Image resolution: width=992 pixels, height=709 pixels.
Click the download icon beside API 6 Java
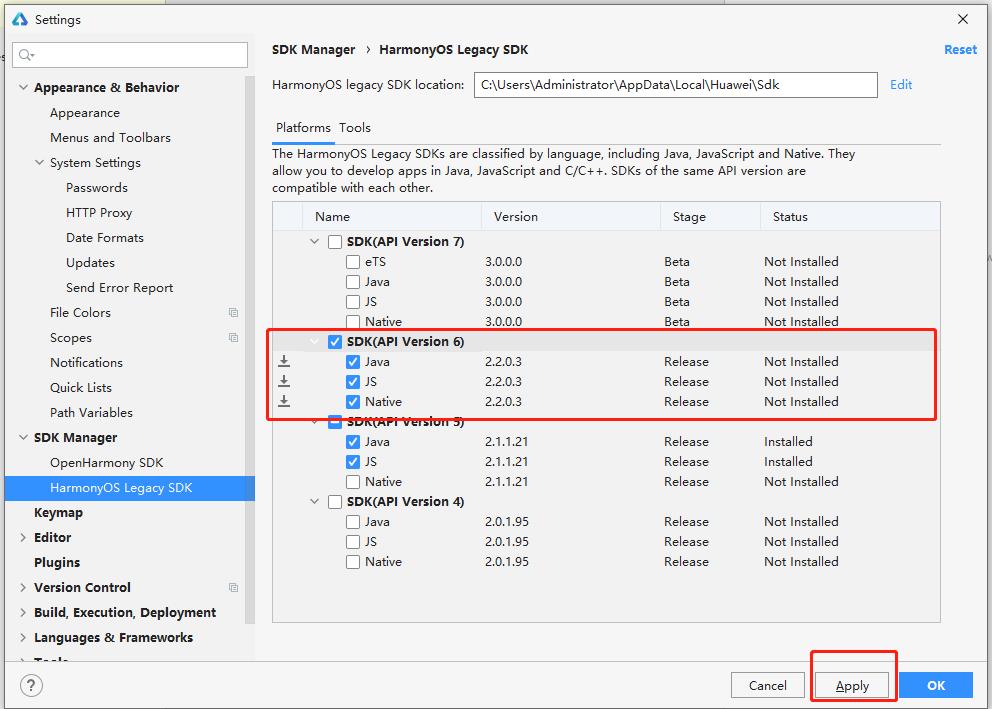(284, 361)
